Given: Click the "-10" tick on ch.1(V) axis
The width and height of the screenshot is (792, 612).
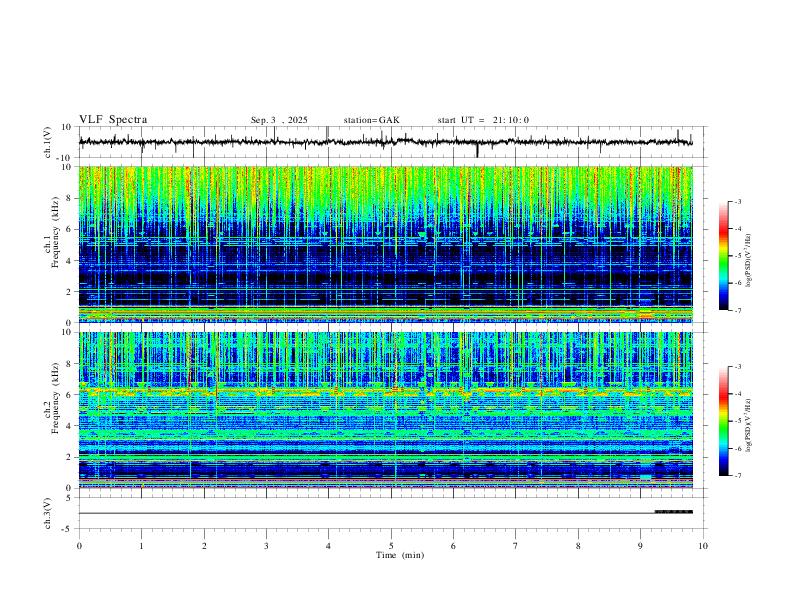Looking at the screenshot, I should coord(66,158).
